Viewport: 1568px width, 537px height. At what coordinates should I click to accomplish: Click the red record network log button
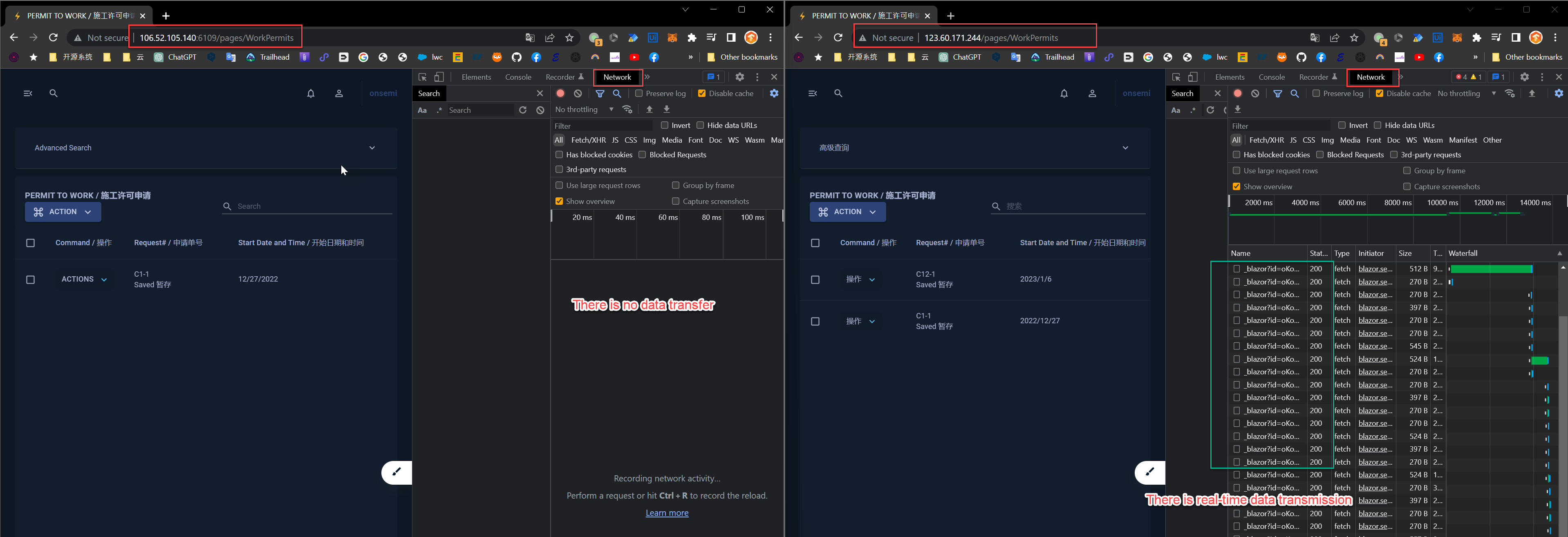tap(560, 93)
